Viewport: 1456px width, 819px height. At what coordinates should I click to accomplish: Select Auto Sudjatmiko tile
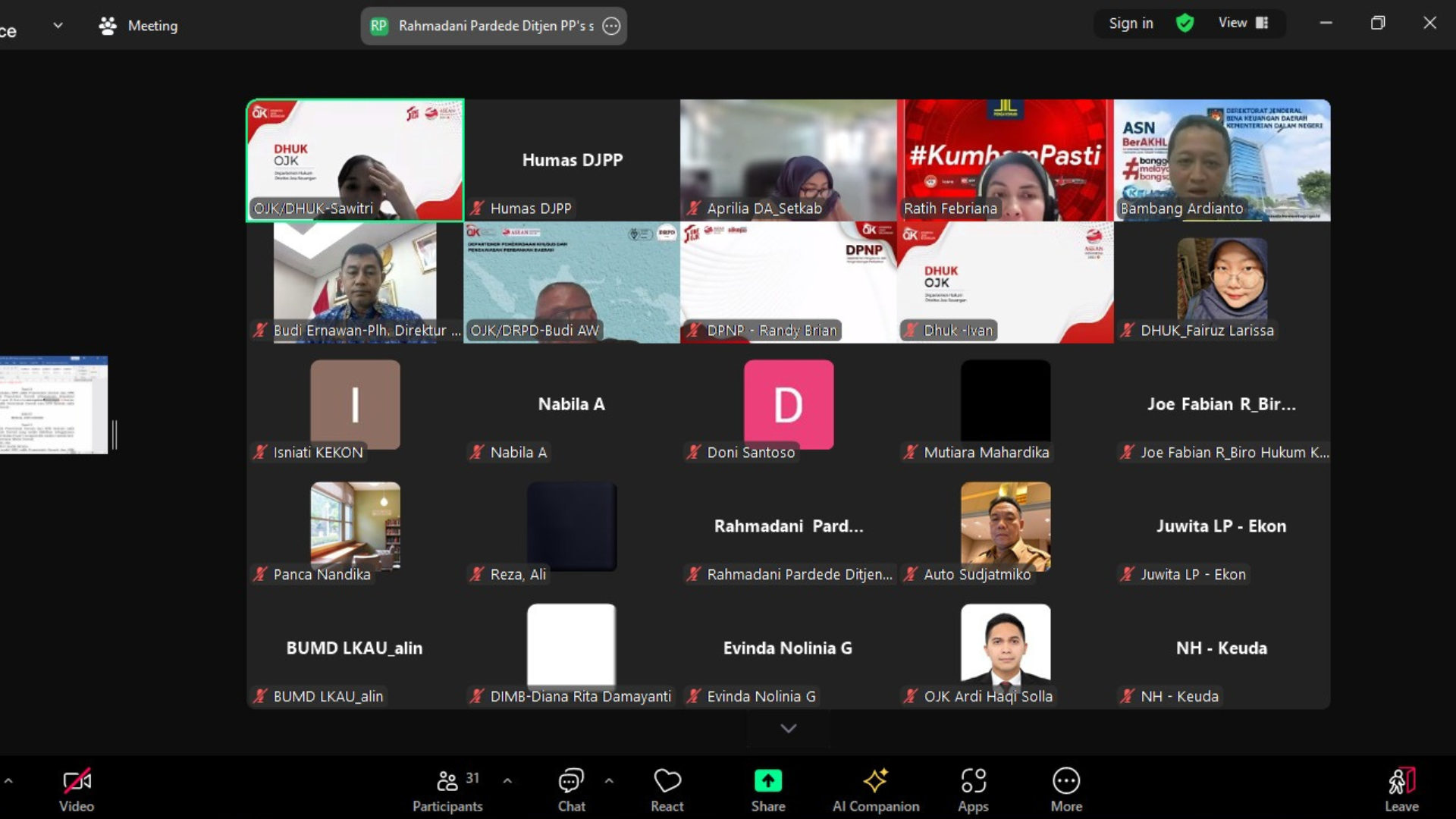(x=1006, y=526)
